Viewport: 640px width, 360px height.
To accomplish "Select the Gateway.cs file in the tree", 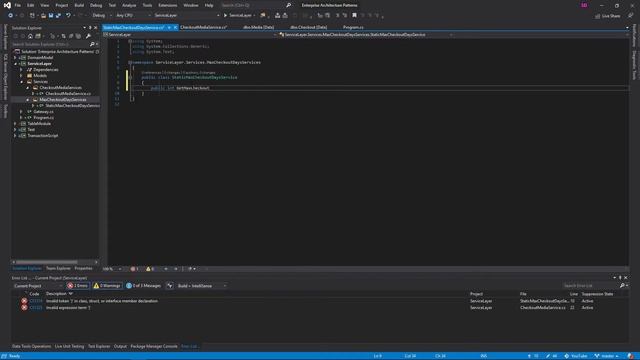I will coord(43,111).
